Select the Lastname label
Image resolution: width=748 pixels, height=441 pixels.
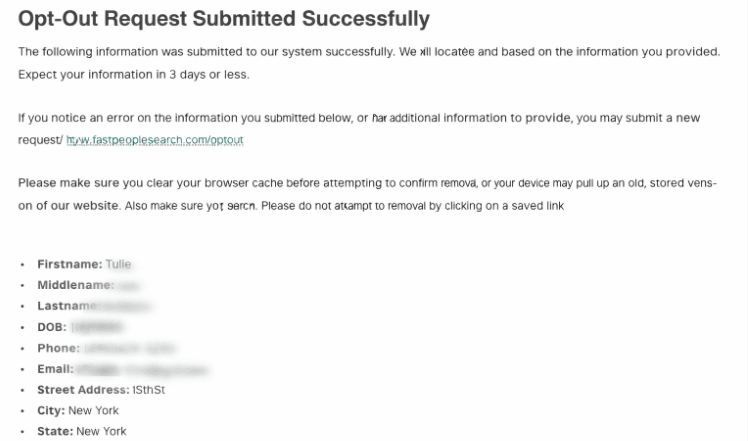point(70,306)
